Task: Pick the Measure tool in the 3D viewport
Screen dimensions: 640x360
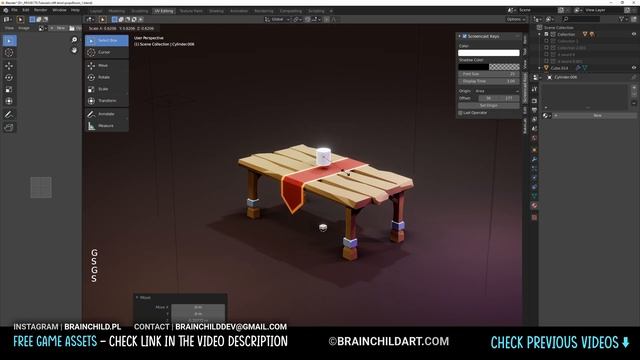Action: pyautogui.click(x=107, y=126)
